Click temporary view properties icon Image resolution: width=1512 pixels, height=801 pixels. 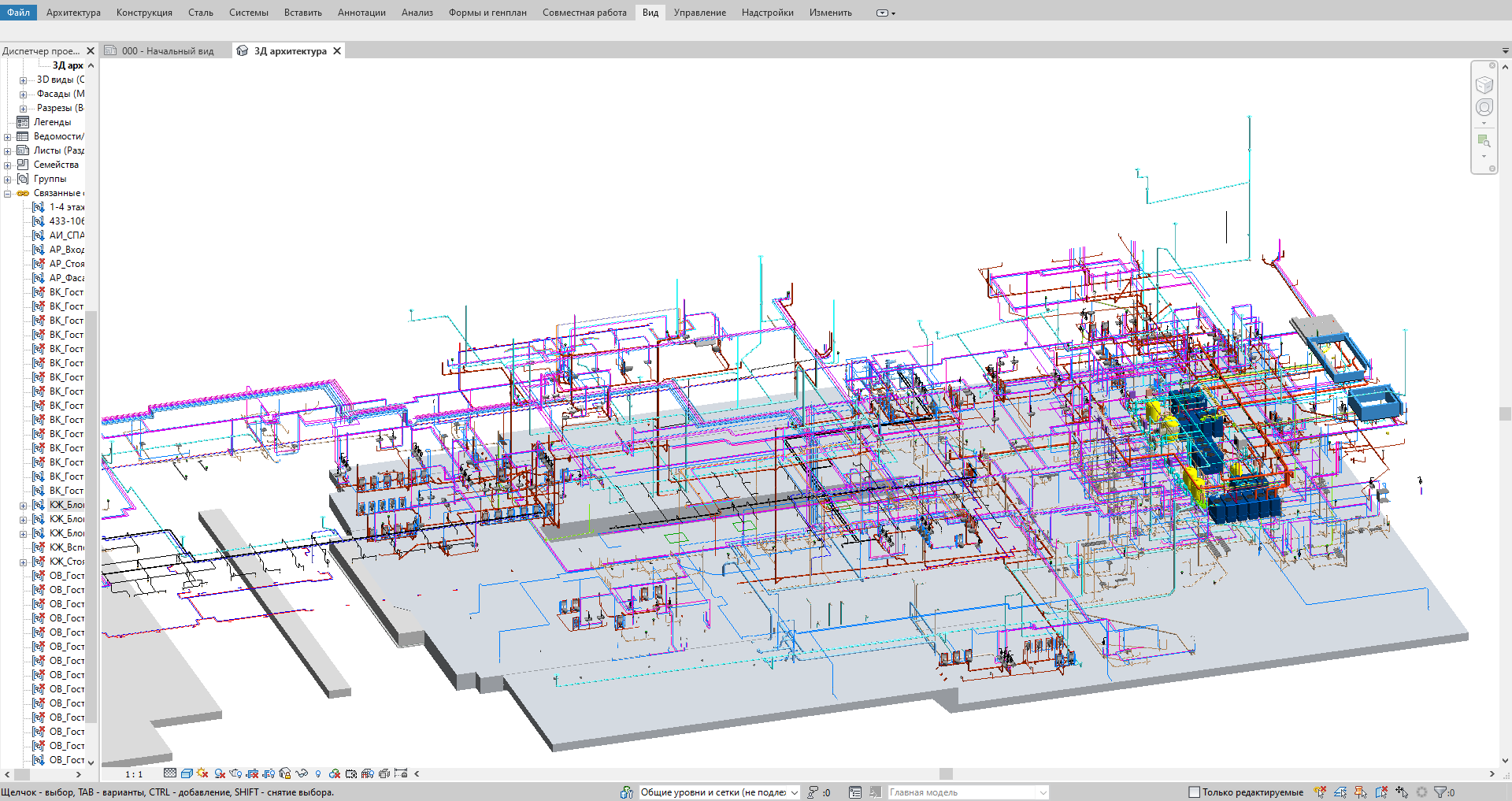coord(351,773)
